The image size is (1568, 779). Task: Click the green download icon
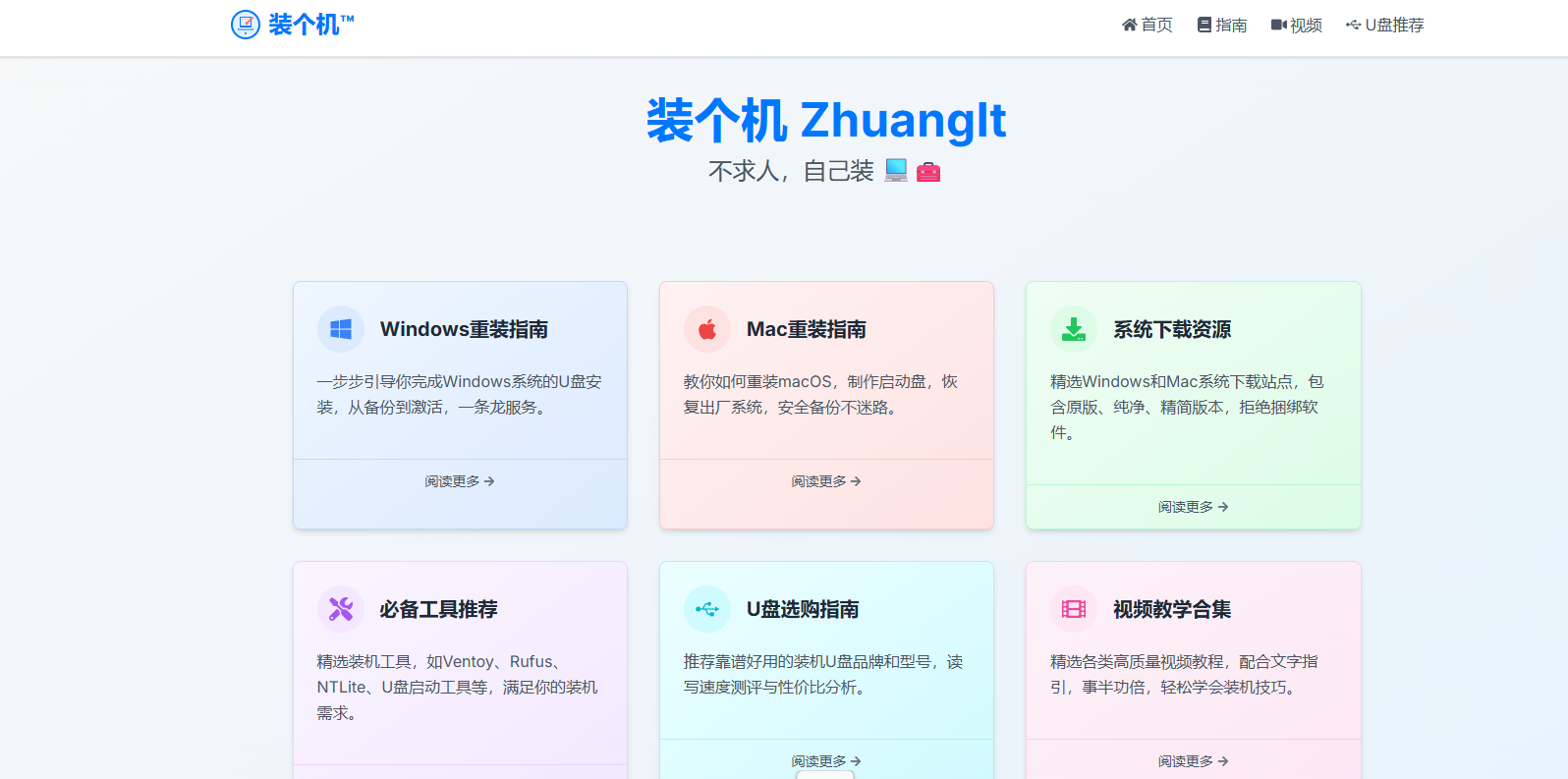click(x=1074, y=329)
